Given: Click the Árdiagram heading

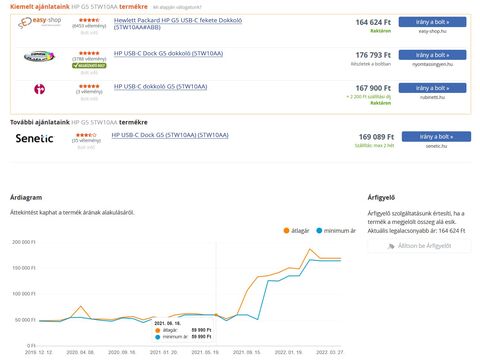Looking at the screenshot, I should [x=26, y=197].
